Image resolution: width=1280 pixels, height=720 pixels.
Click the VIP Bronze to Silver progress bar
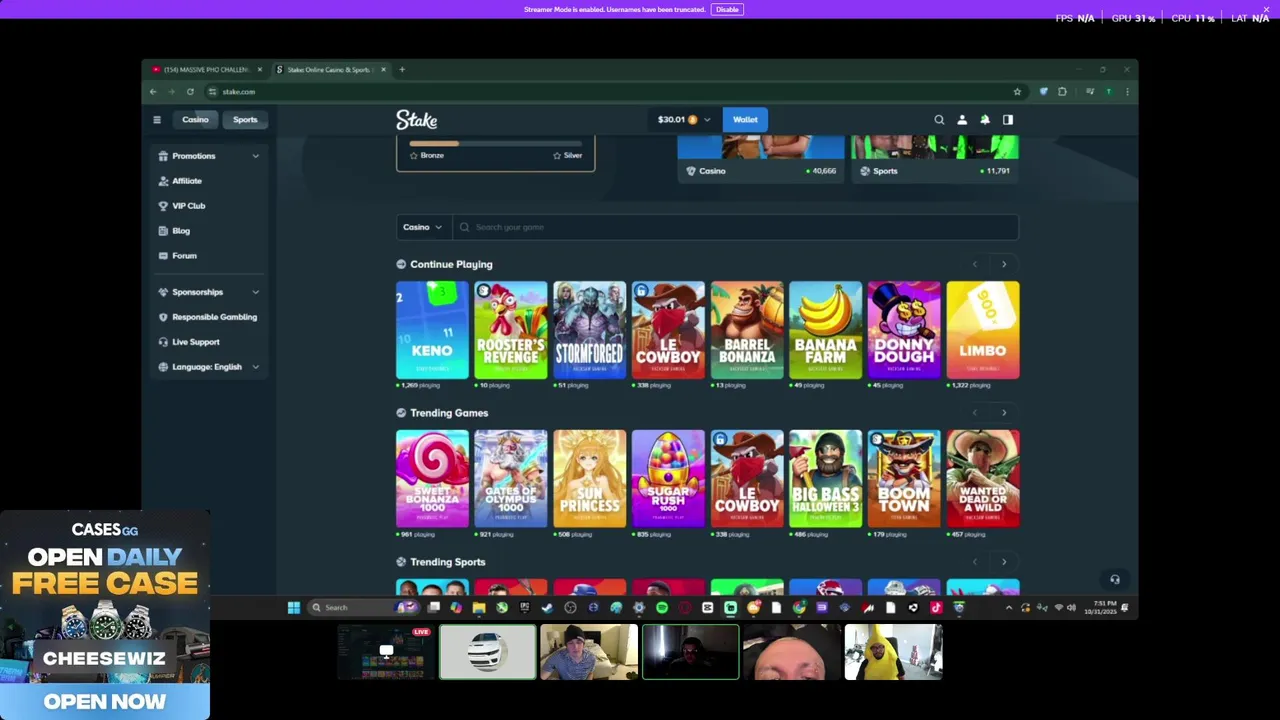click(x=495, y=144)
